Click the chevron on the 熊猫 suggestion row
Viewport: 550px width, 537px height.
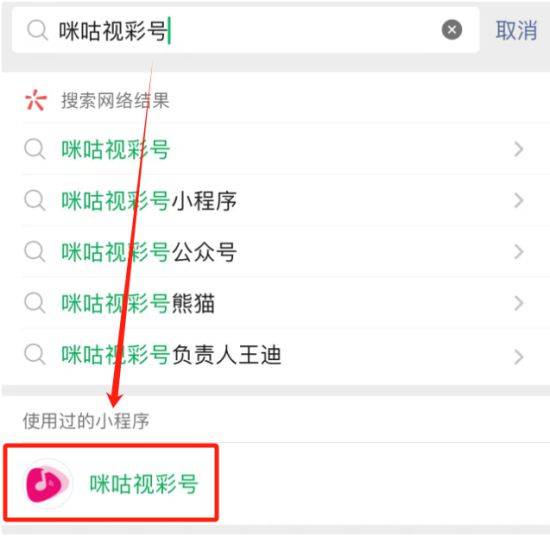point(519,303)
